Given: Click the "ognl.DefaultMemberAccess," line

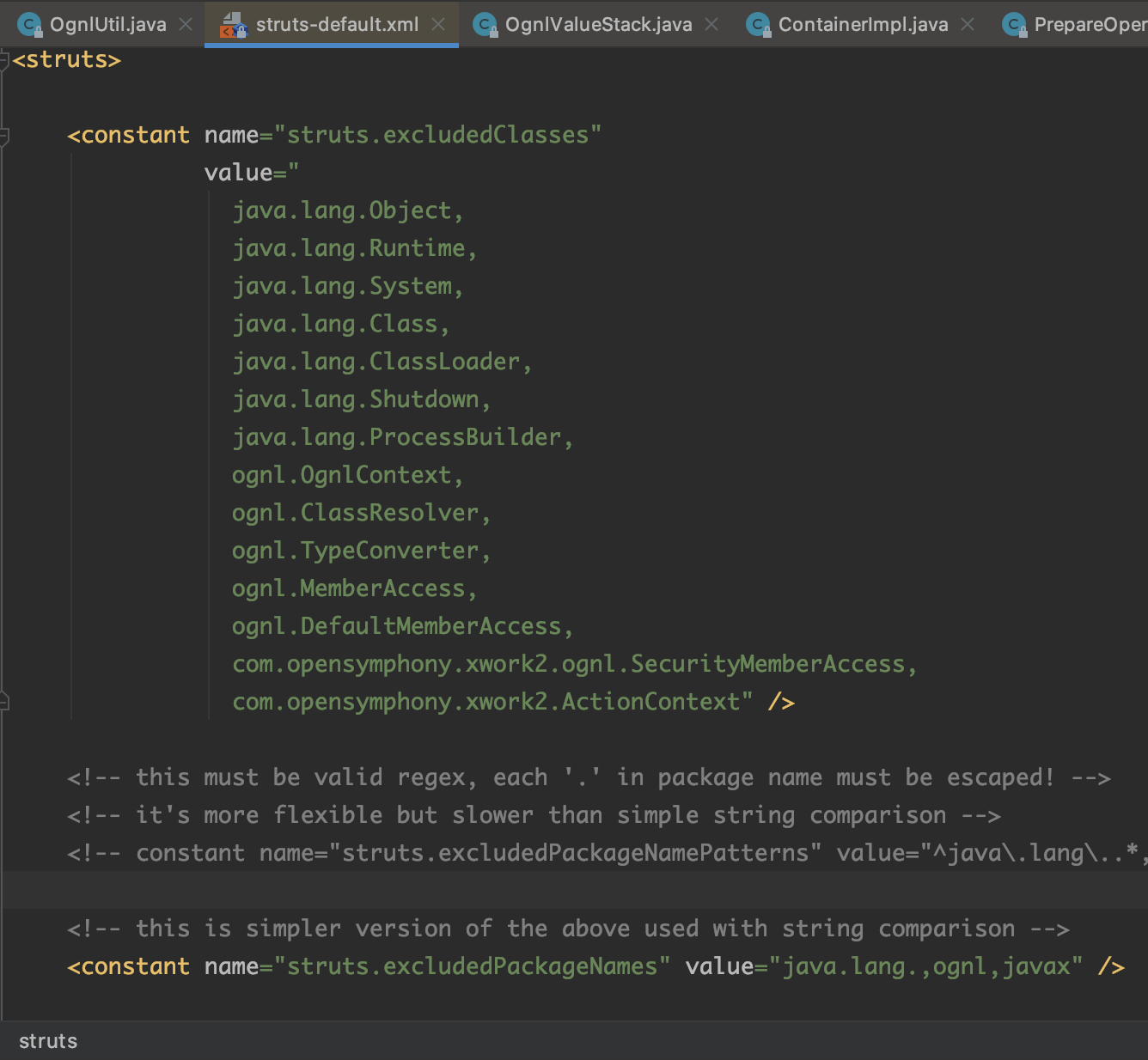Looking at the screenshot, I should 403,626.
